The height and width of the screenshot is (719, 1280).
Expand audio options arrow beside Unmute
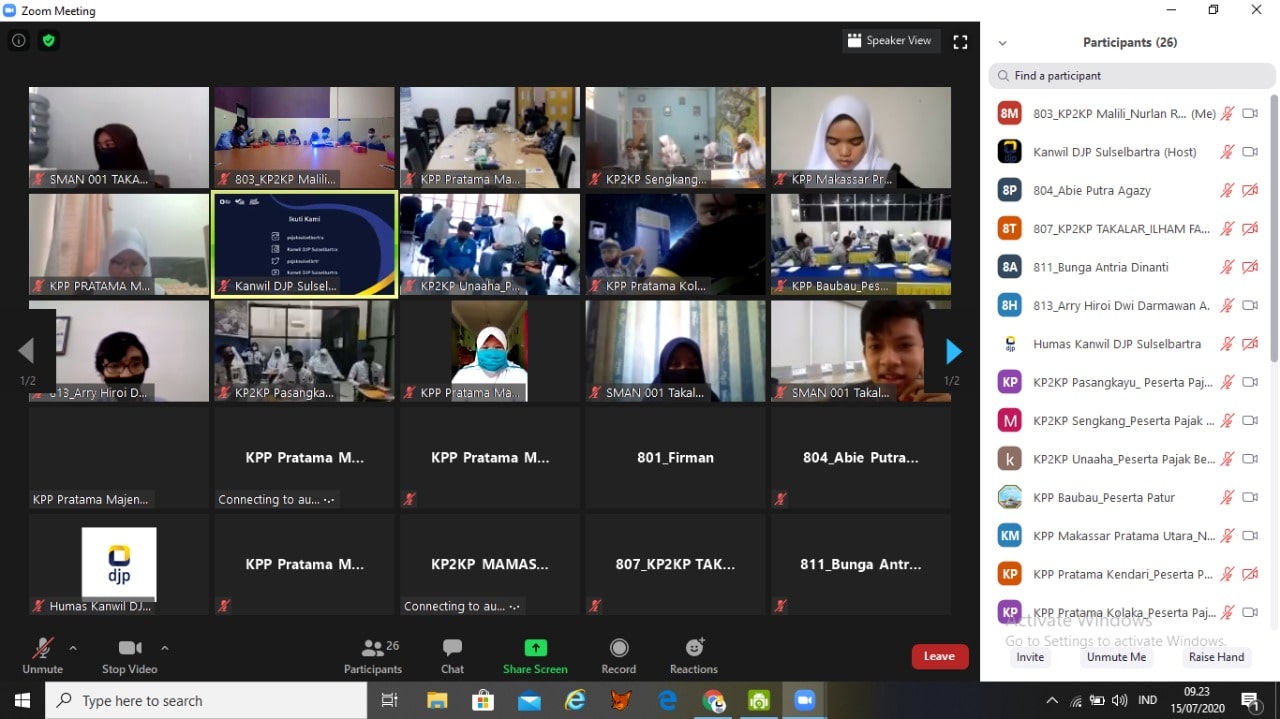click(73, 647)
